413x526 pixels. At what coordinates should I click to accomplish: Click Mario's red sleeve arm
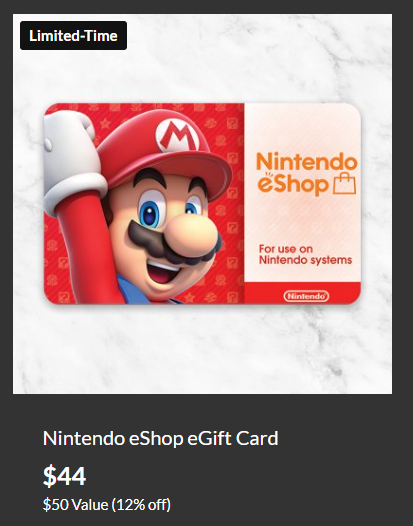pos(89,249)
